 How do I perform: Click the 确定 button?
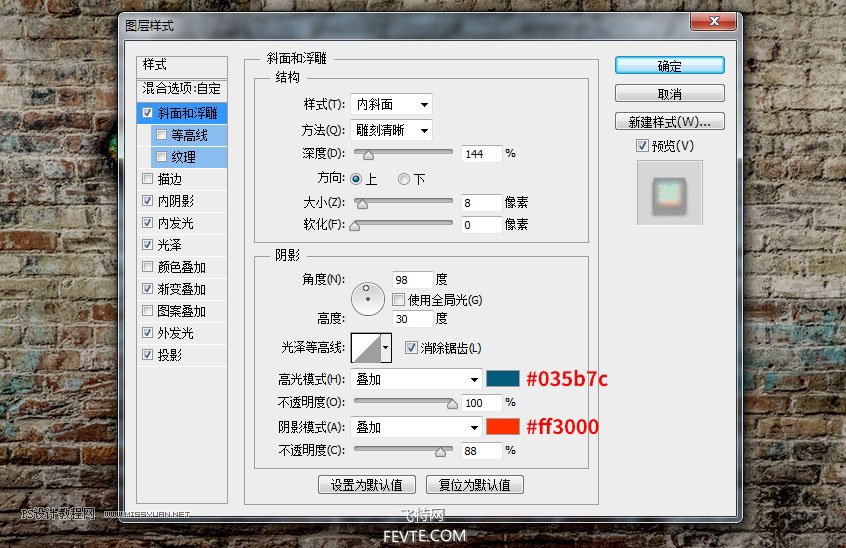coord(670,66)
